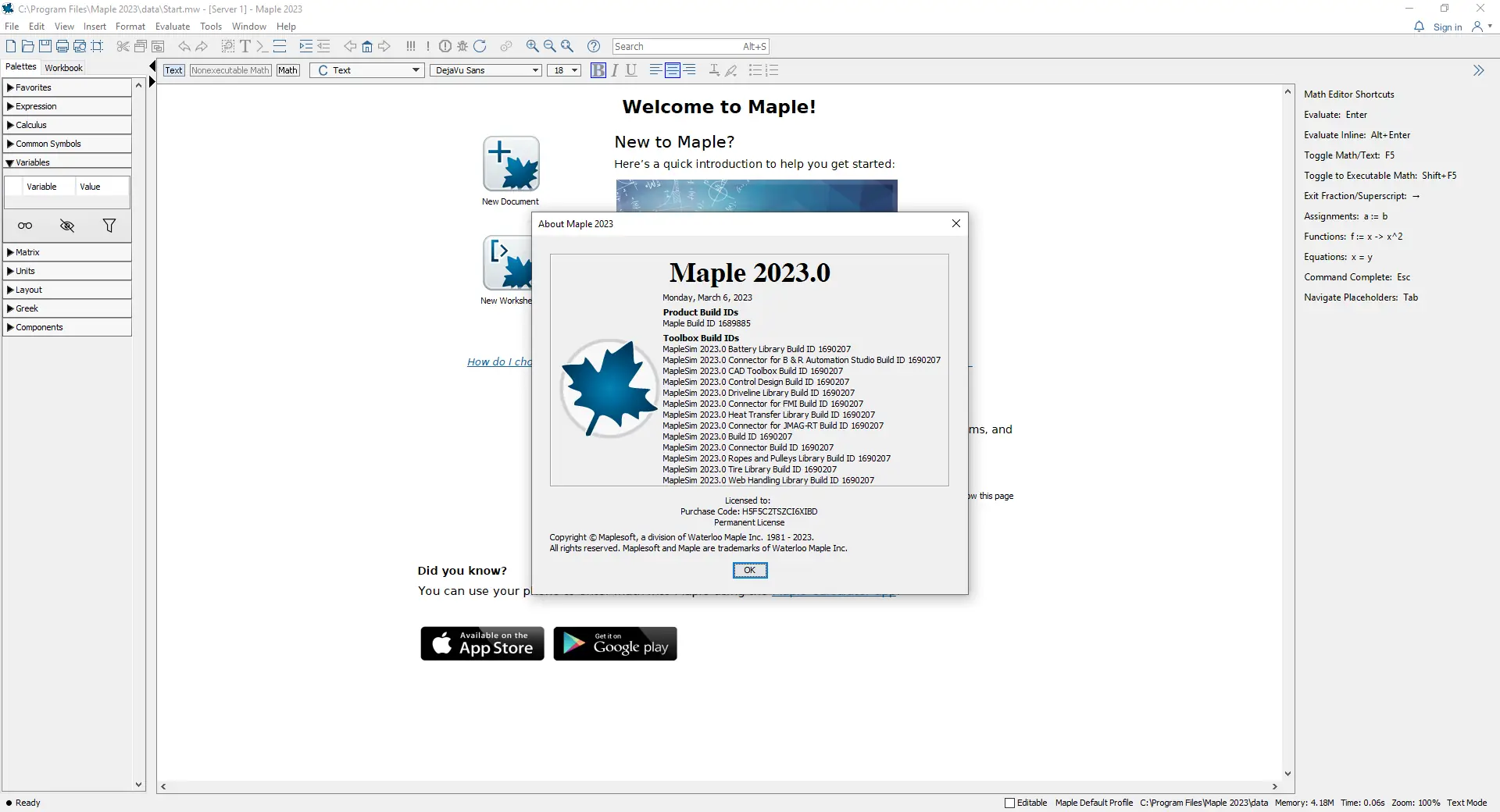The height and width of the screenshot is (812, 1500).
Task: Start debugging with the bug icon
Action: tap(462, 47)
